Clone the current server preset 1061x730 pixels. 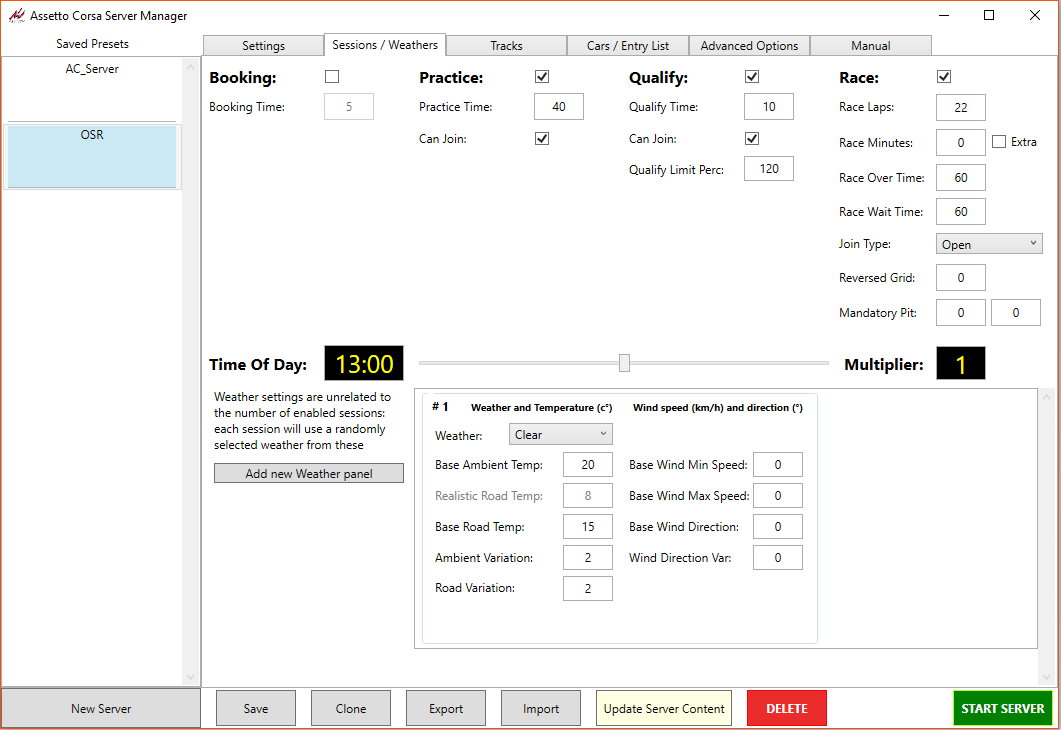click(351, 708)
